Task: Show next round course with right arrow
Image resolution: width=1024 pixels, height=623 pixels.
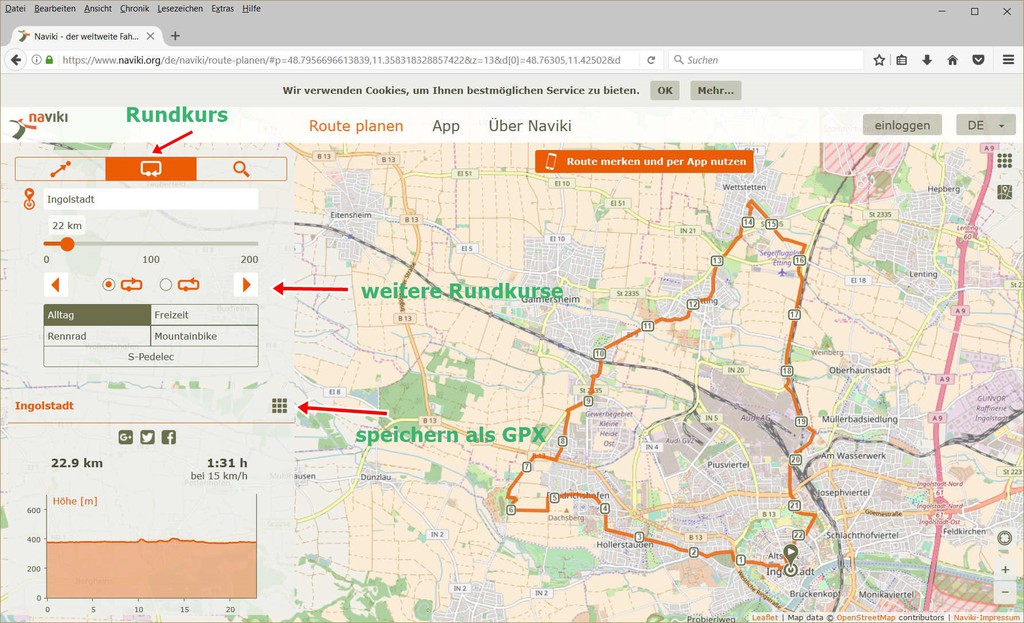Action: 246,285
